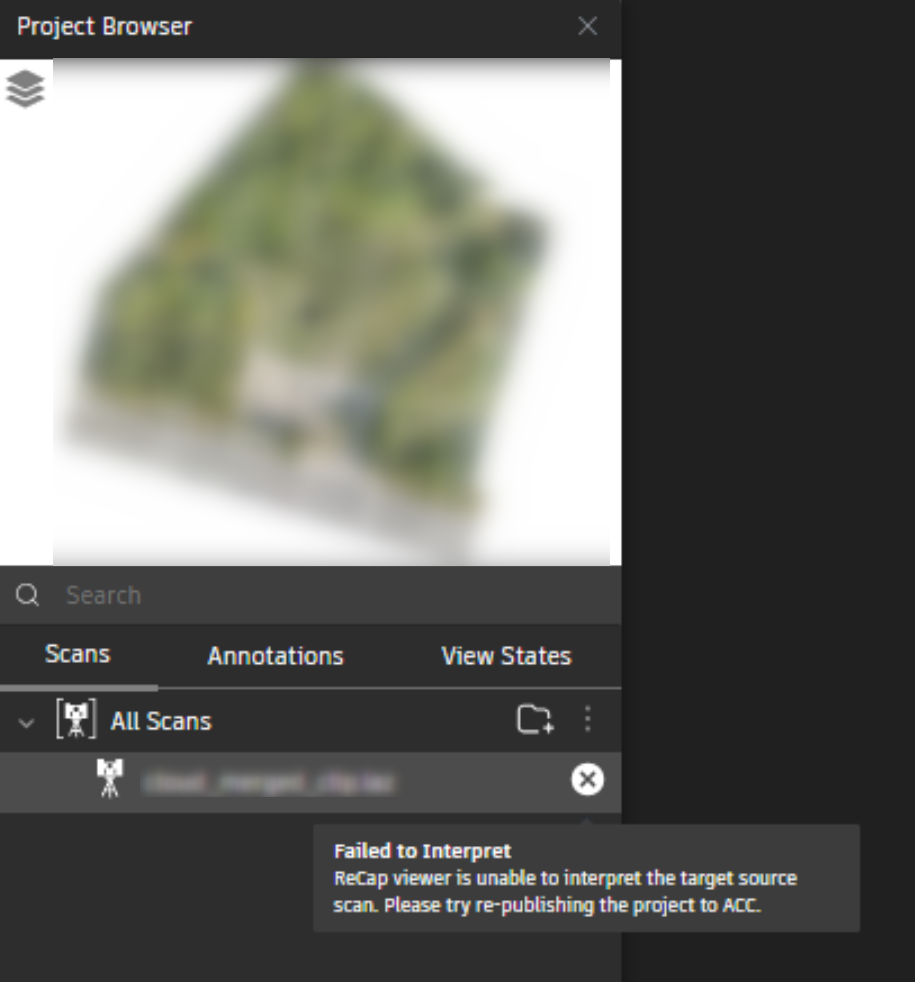915x982 pixels.
Task: Switch to the View States tab
Action: (x=506, y=656)
